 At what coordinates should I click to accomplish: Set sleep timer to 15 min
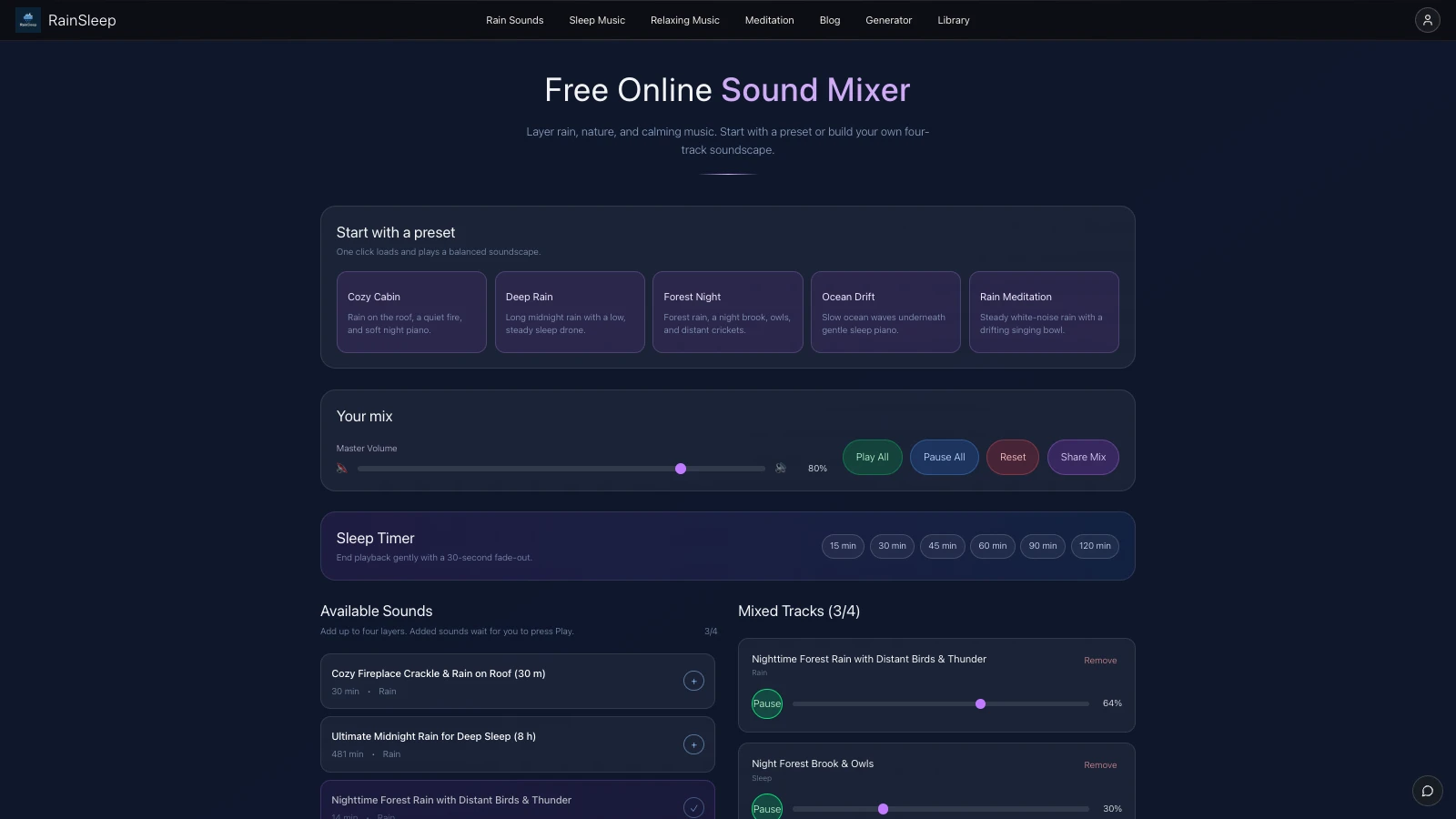(x=843, y=546)
